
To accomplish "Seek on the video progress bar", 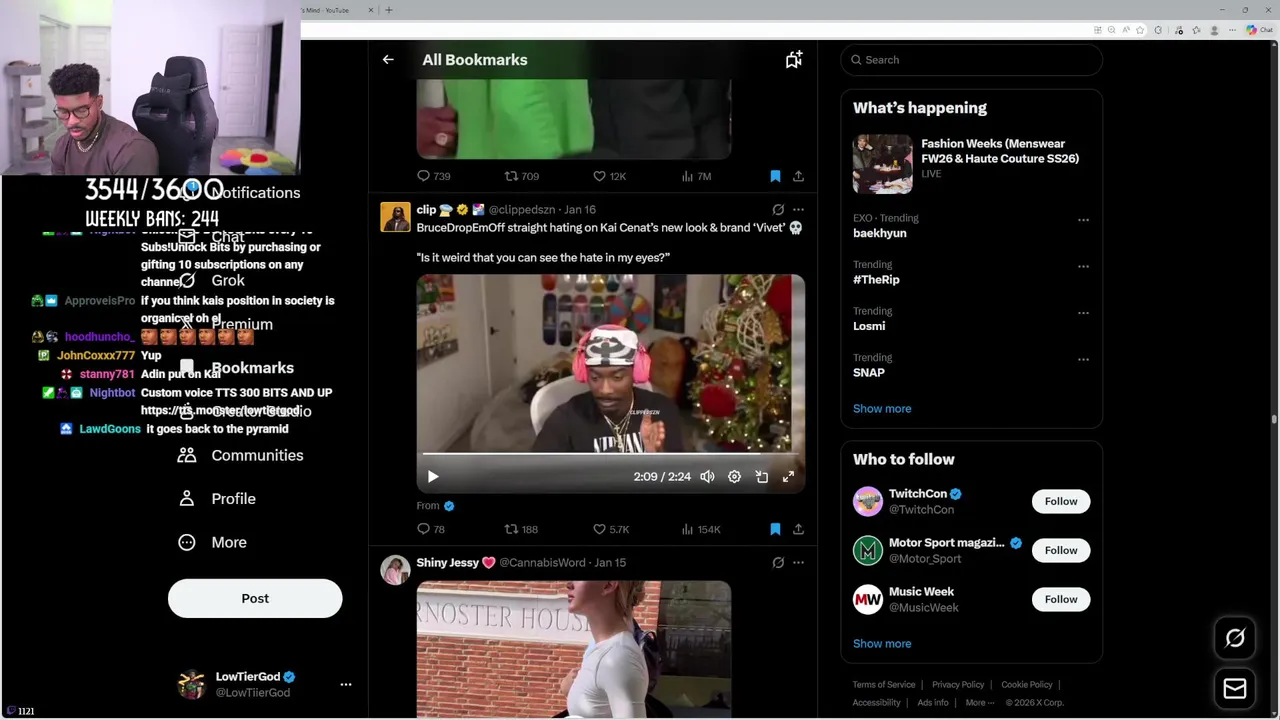I will 610,454.
